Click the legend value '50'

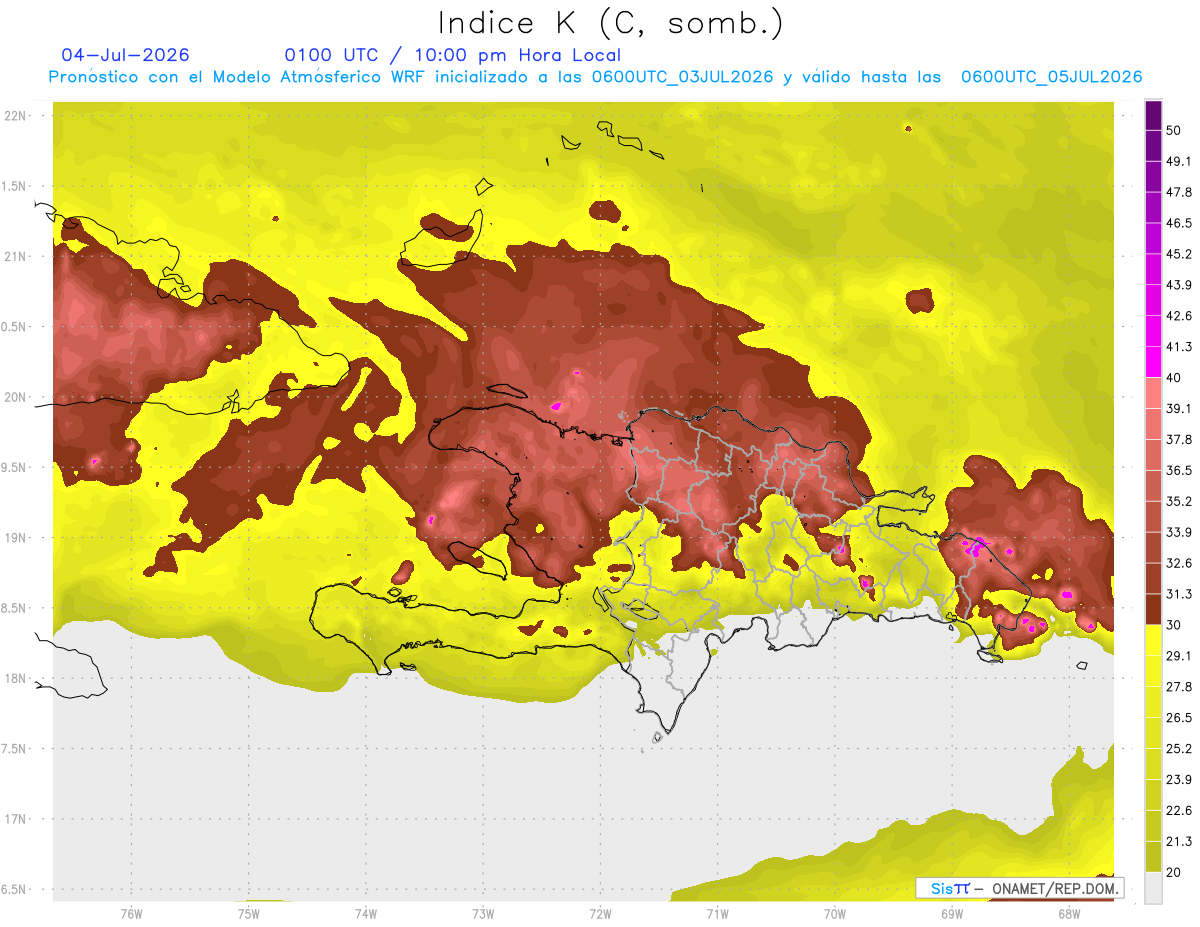(x=1174, y=130)
